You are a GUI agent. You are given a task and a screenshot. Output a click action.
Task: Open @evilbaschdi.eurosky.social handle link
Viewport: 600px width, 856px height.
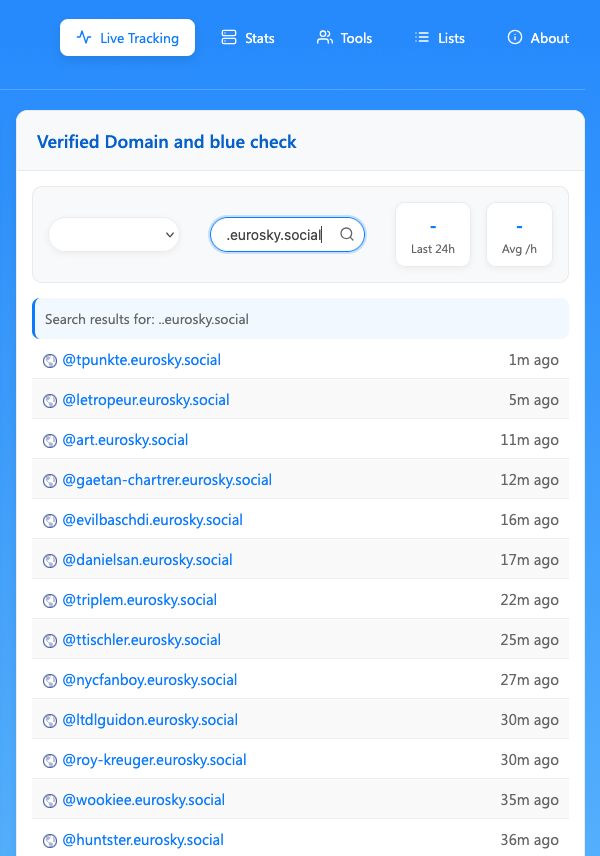point(152,520)
